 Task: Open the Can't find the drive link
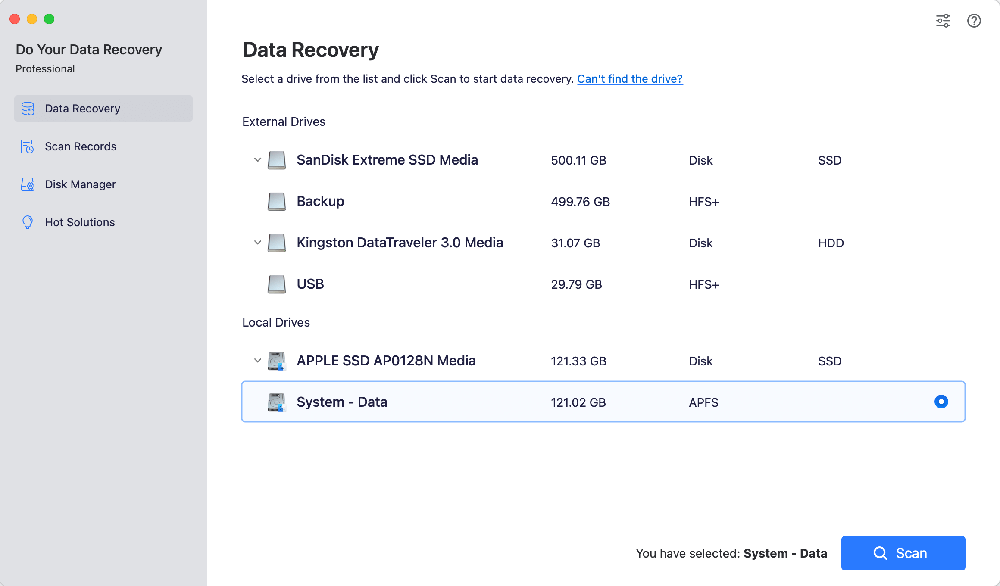(x=629, y=78)
